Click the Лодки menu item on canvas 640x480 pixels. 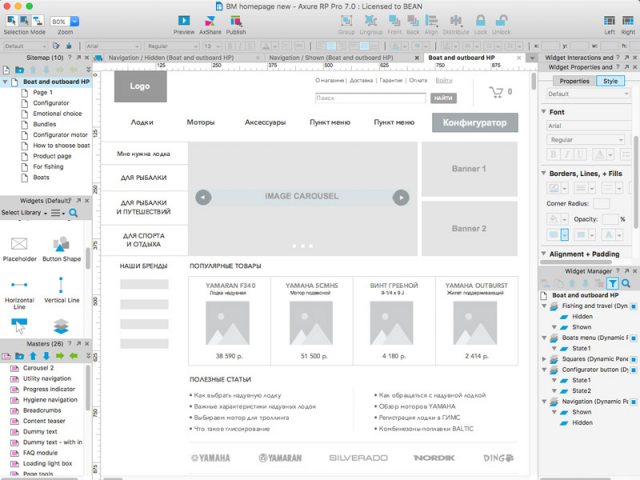pyautogui.click(x=142, y=122)
